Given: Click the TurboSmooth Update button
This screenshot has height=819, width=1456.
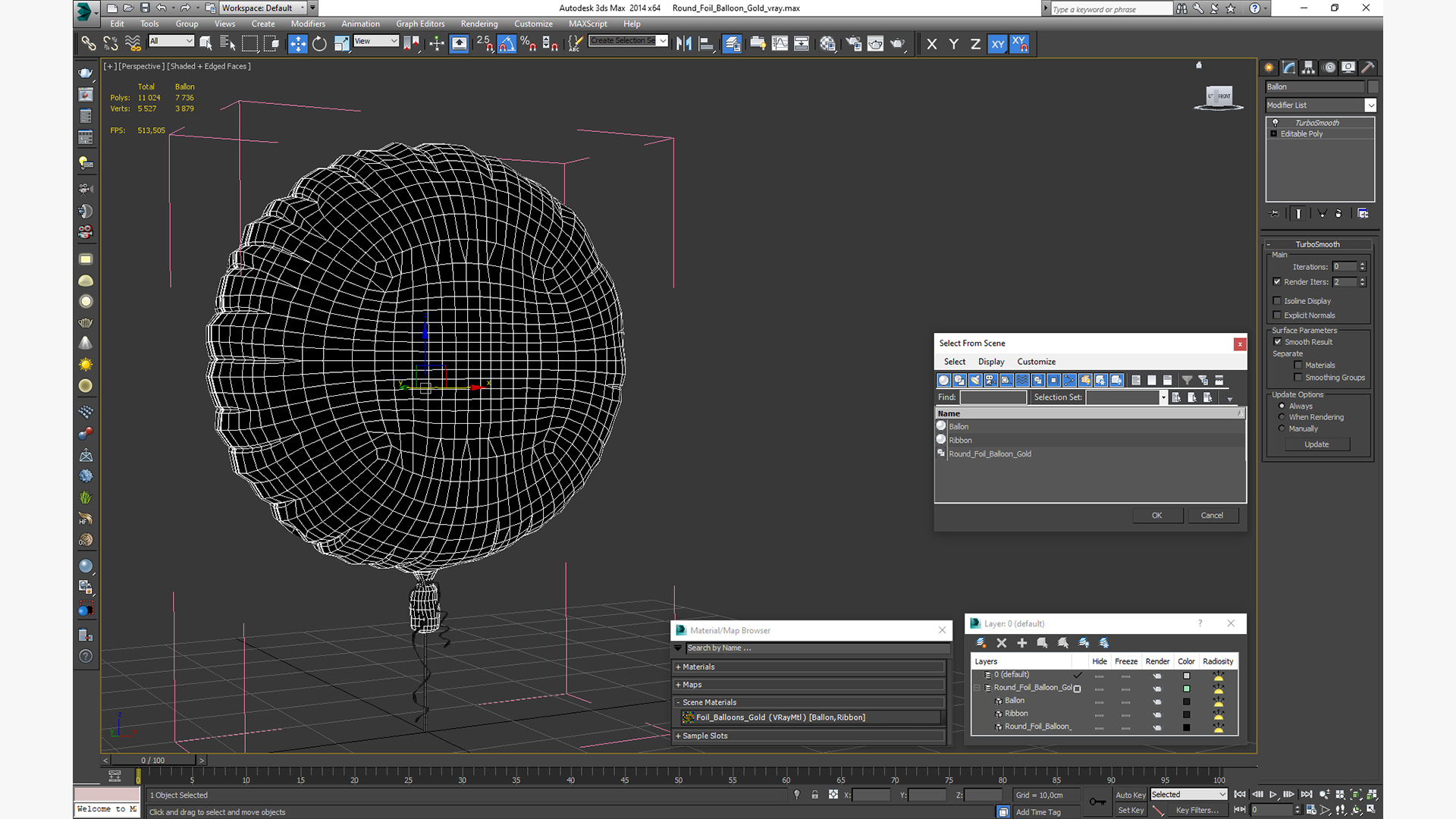Looking at the screenshot, I should coord(1316,444).
